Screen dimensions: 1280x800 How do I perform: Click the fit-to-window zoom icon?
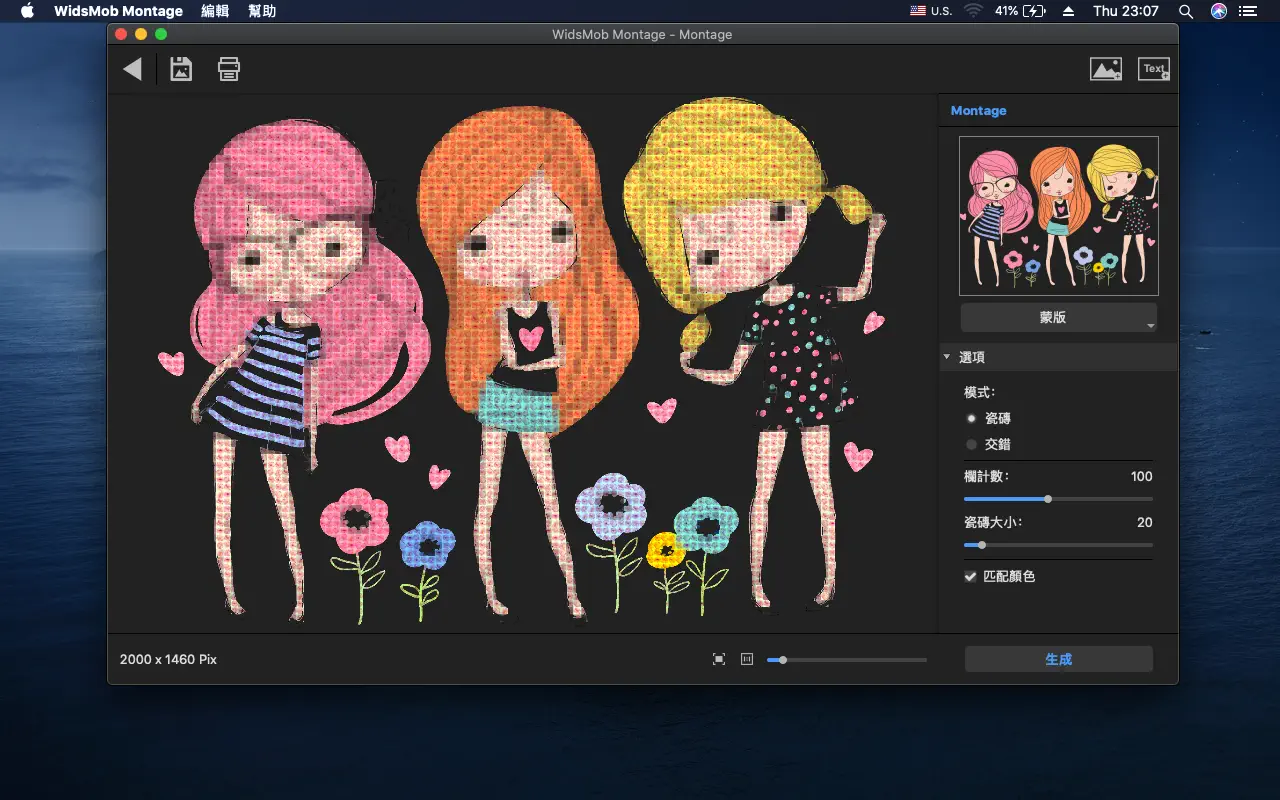pos(719,659)
